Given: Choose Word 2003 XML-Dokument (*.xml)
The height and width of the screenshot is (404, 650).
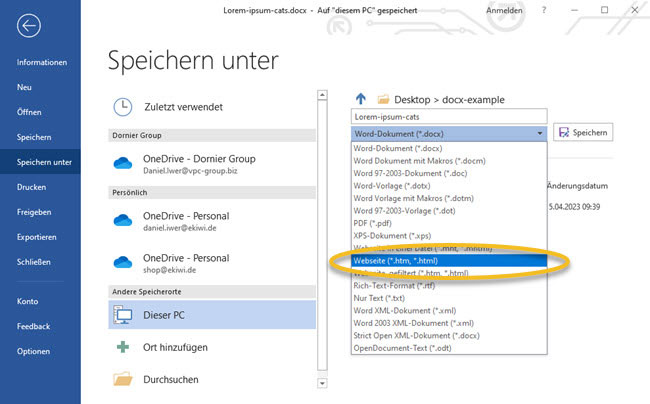Looking at the screenshot, I should coord(449,323).
